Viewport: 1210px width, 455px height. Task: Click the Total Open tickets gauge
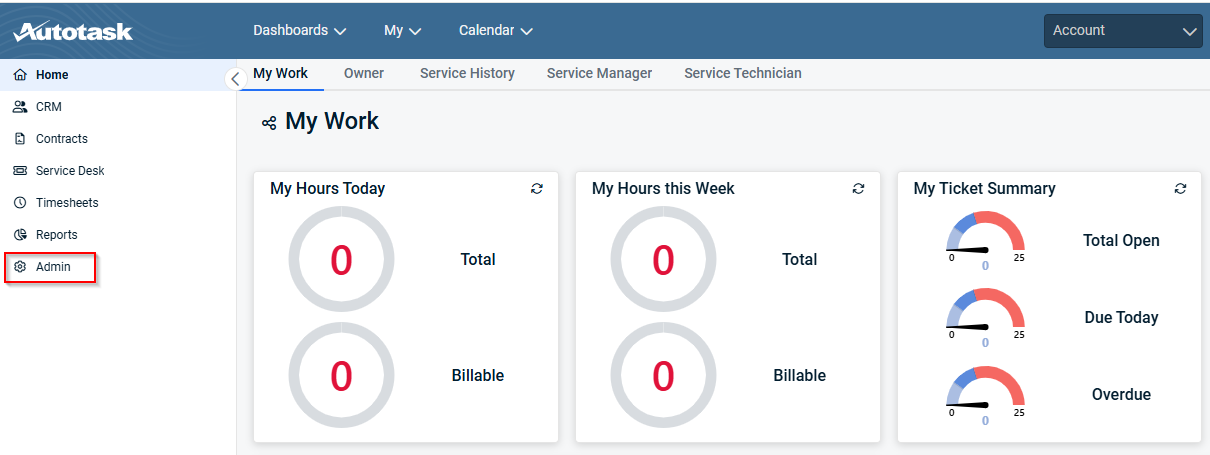(x=985, y=238)
